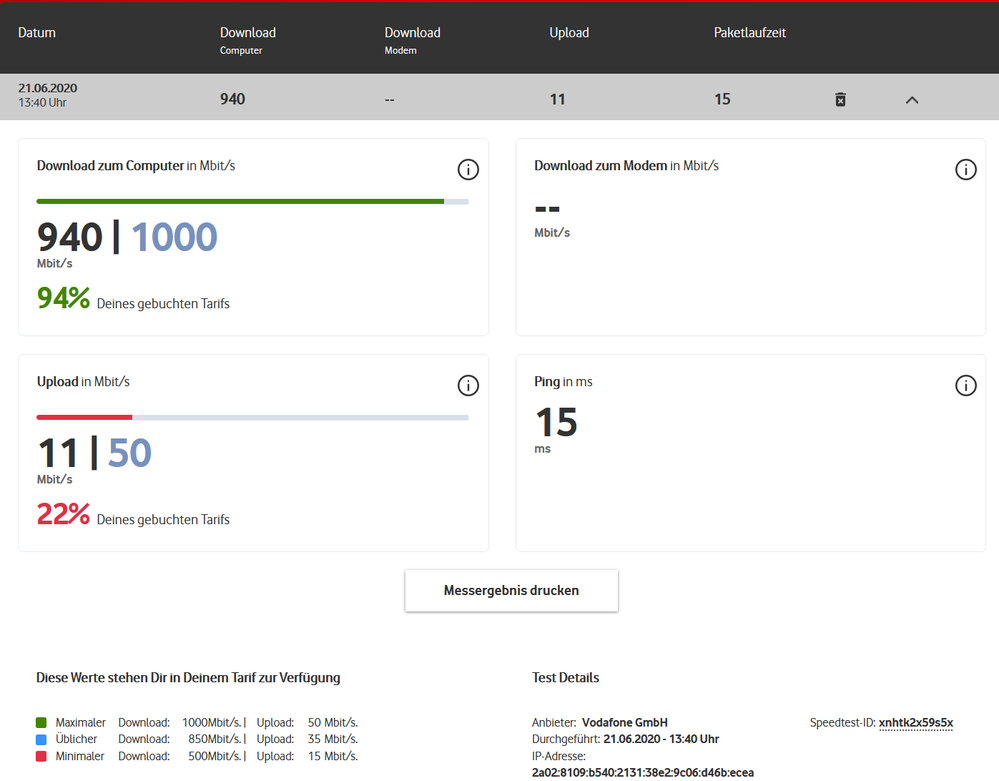Click the Paketlaufzeit column header
The height and width of the screenshot is (781, 999).
coord(749,33)
